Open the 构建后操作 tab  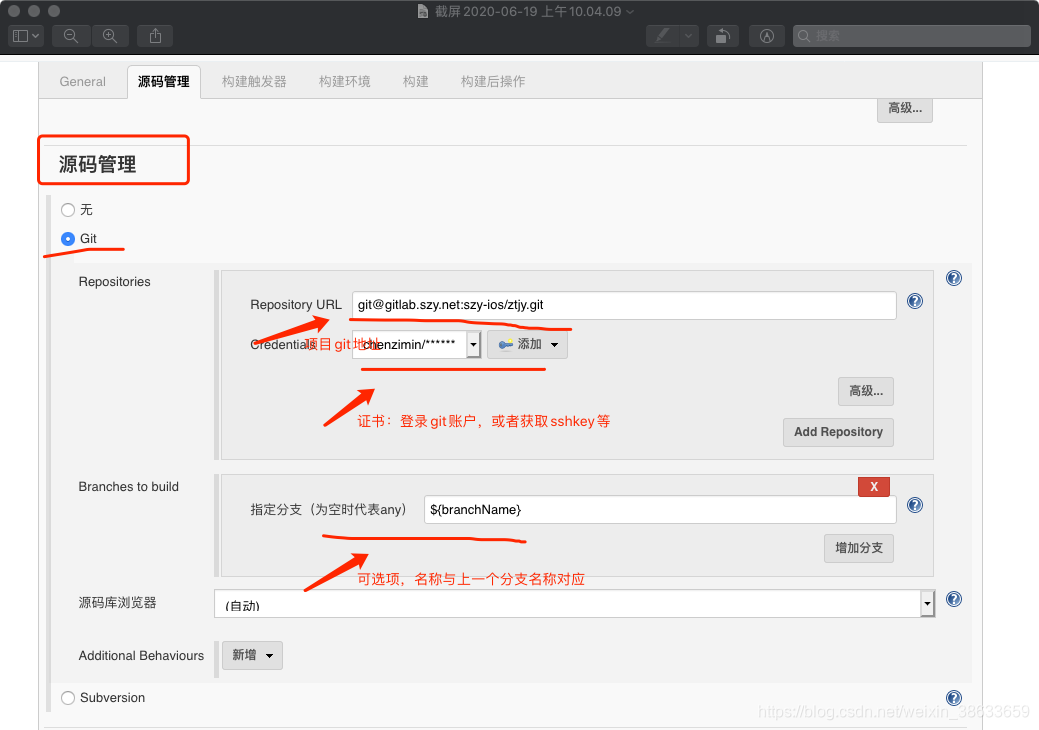click(x=493, y=81)
